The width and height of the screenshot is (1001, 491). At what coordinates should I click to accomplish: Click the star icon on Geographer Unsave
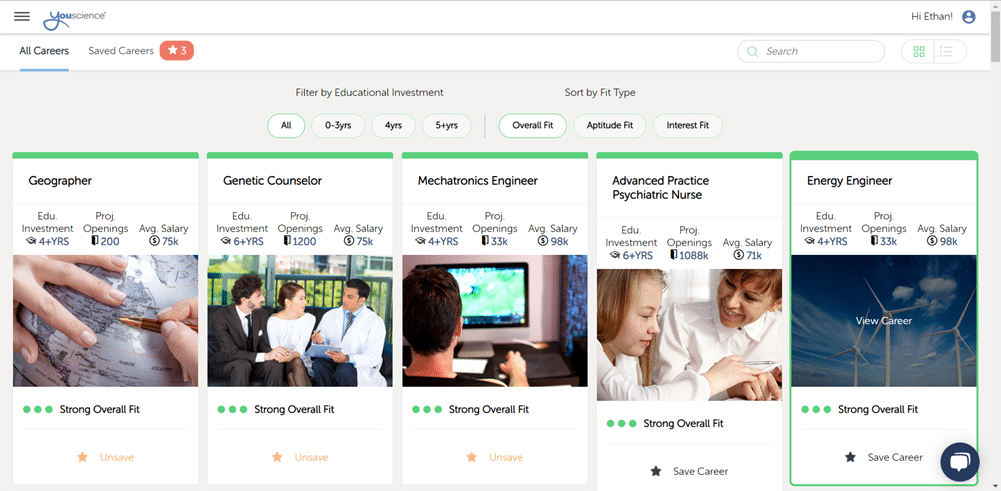pyautogui.click(x=82, y=457)
